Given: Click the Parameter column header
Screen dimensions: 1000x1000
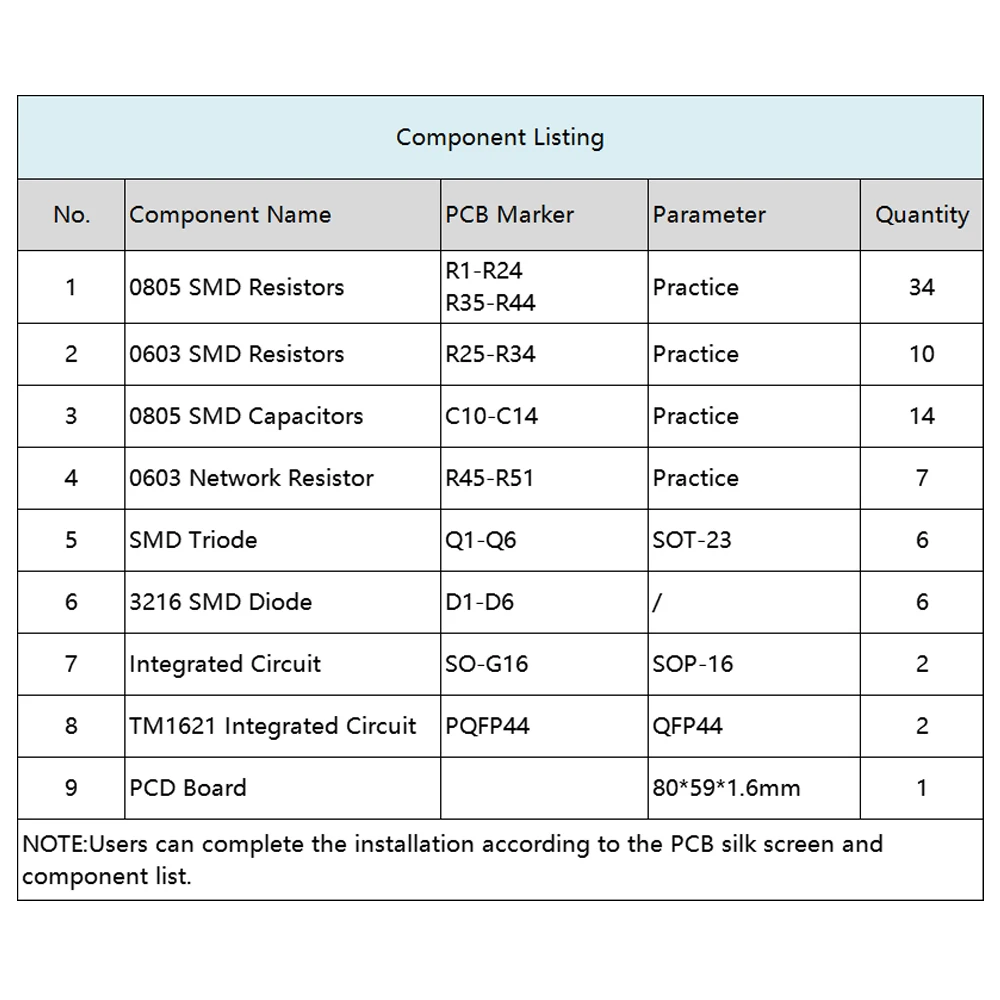Looking at the screenshot, I should click(709, 215).
